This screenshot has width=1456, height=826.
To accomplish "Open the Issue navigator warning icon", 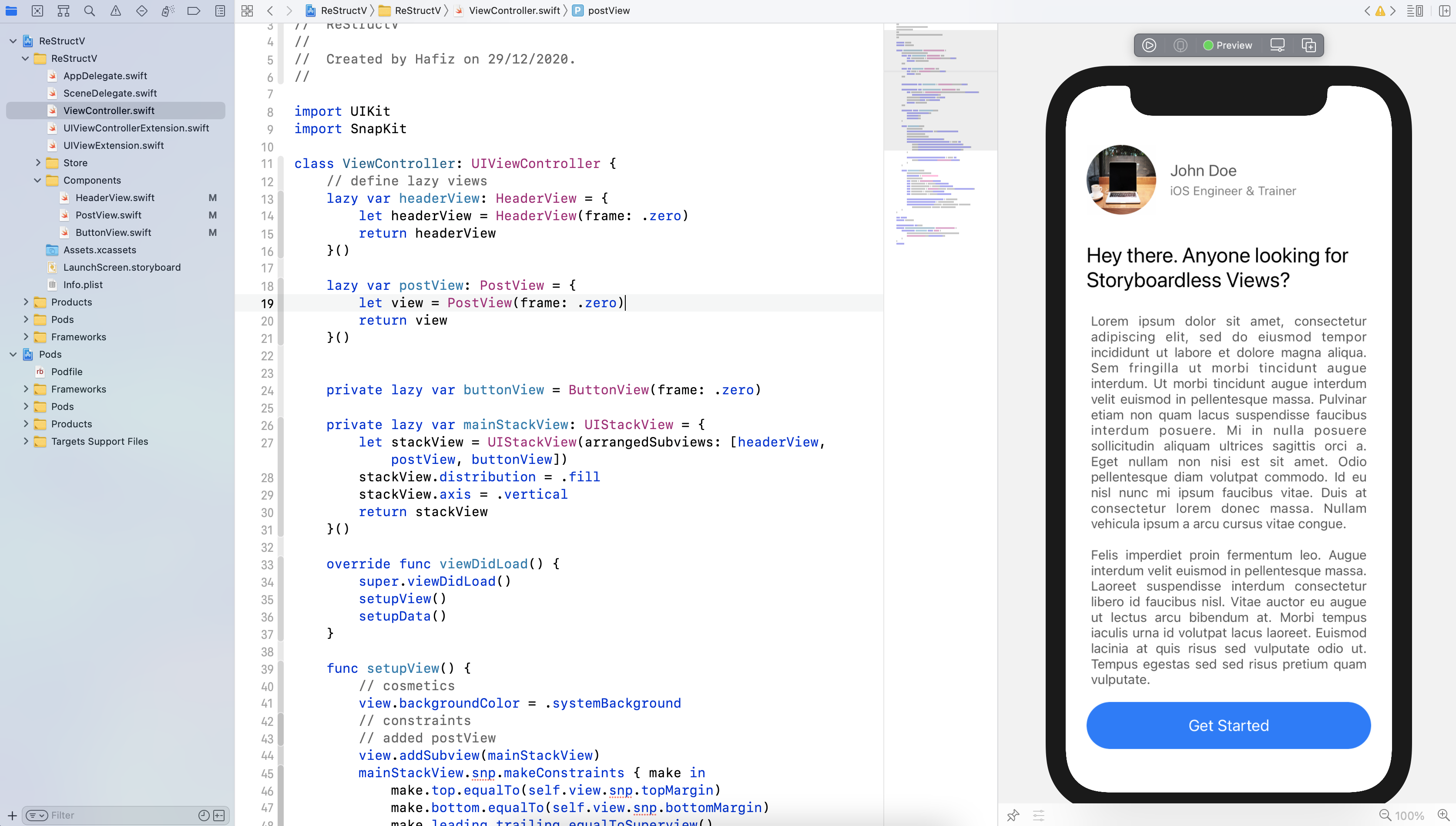I will pos(116,11).
